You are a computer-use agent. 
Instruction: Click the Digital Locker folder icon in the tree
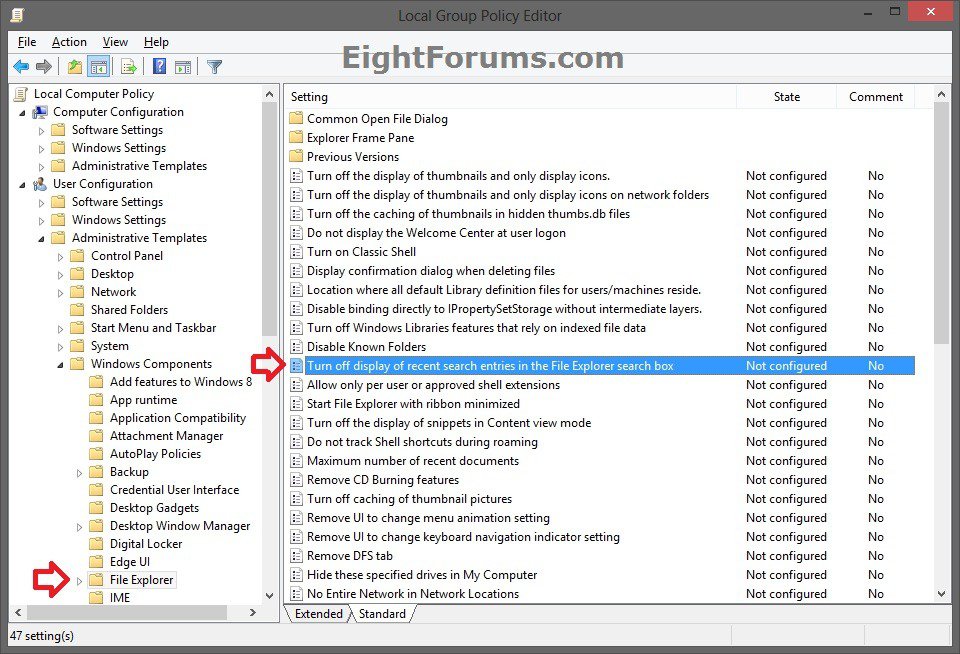tap(96, 543)
